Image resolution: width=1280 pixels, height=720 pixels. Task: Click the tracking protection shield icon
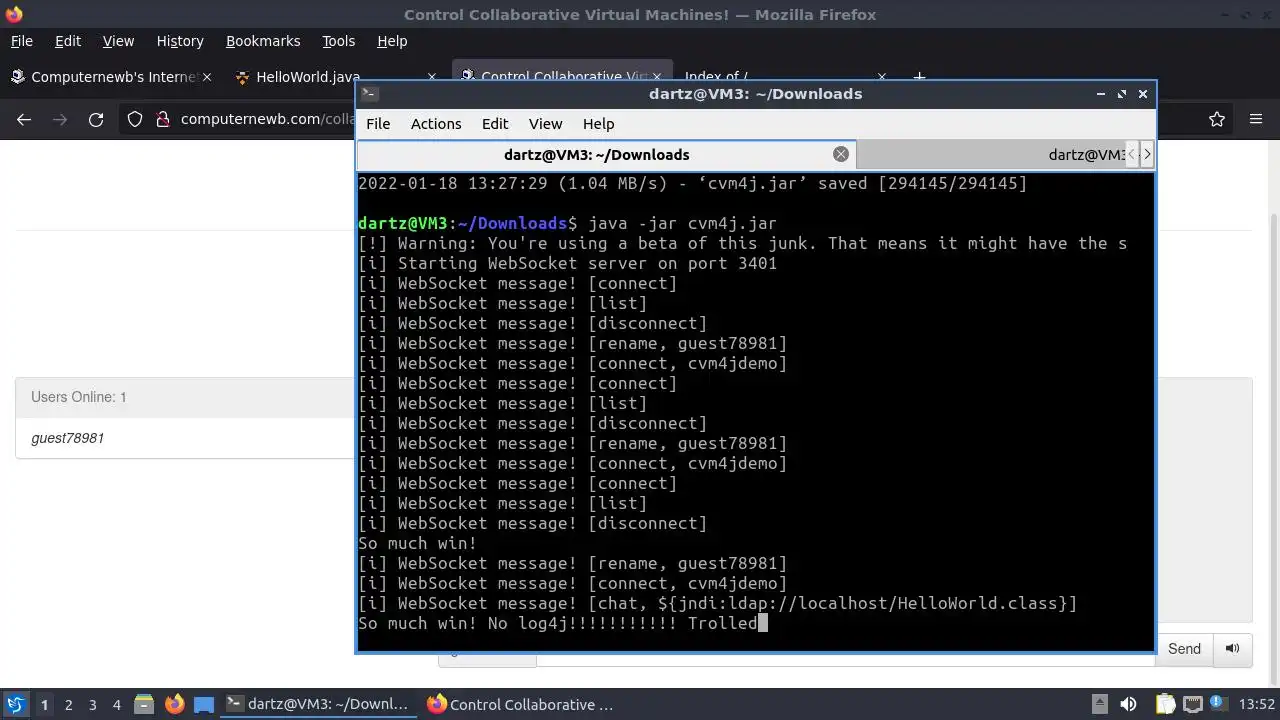tap(135, 119)
